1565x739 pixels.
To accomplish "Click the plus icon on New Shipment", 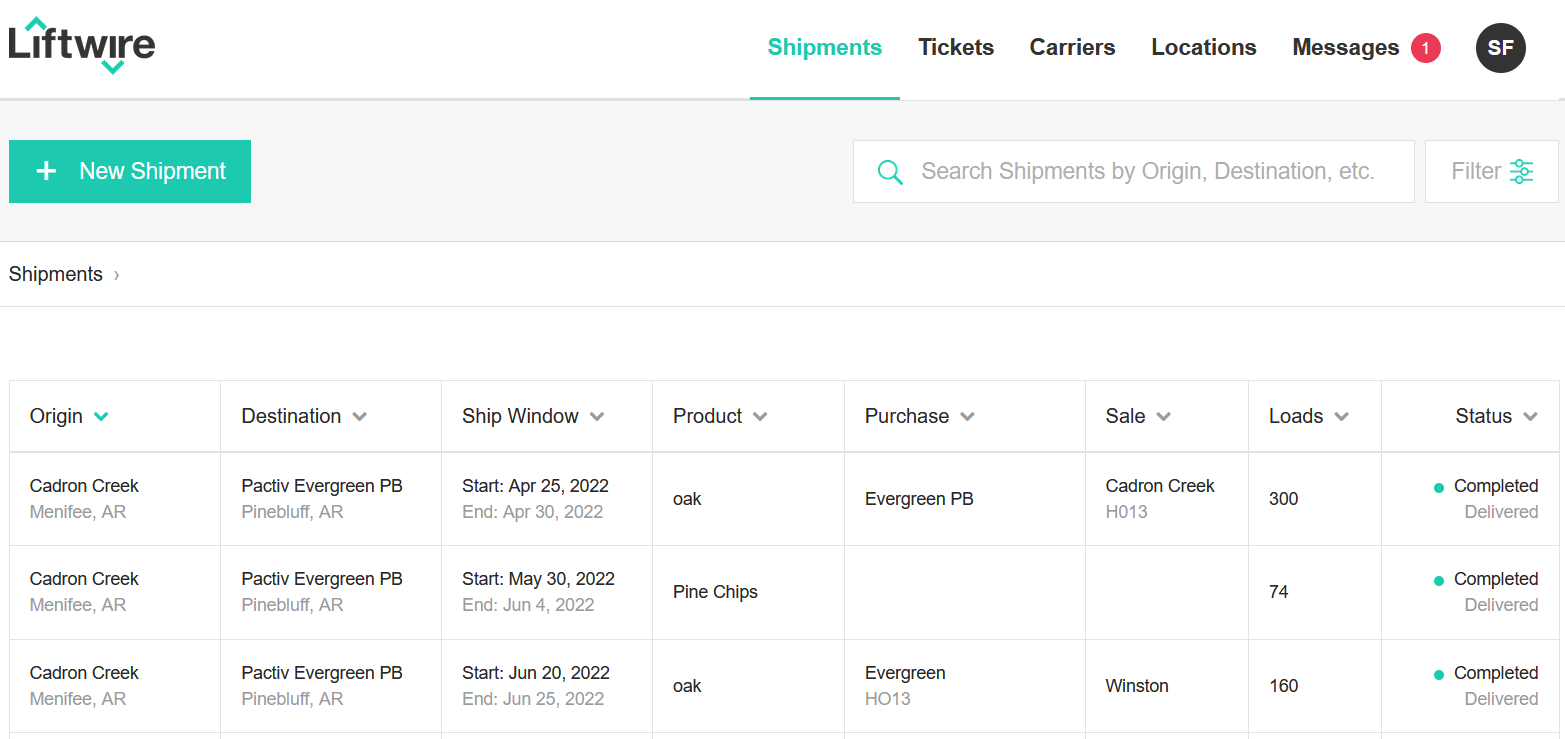I will (46, 171).
